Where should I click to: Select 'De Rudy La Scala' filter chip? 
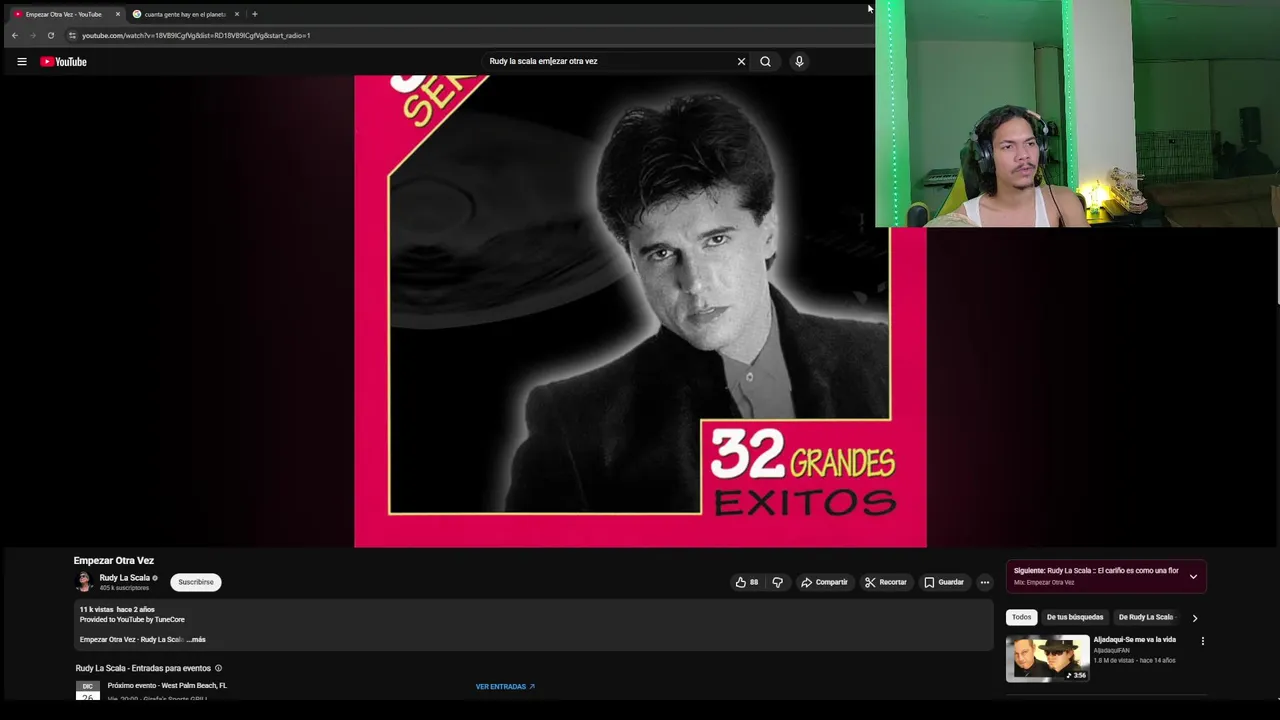pyautogui.click(x=1146, y=617)
